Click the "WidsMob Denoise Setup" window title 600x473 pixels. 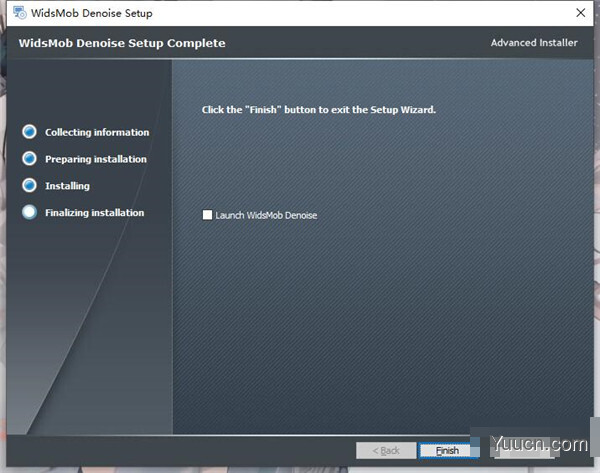tap(92, 13)
